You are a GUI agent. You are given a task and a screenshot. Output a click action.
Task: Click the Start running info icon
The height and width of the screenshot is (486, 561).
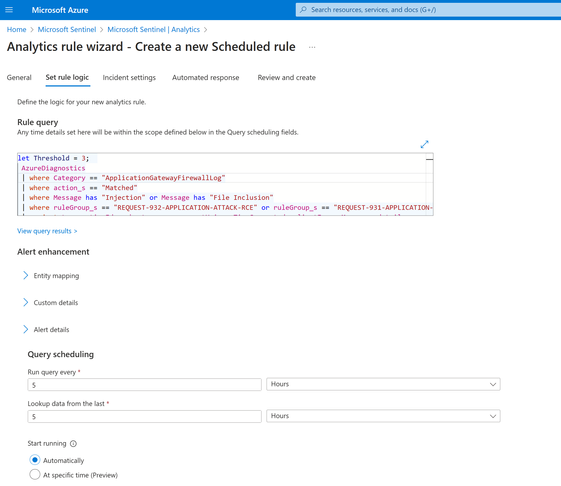(x=73, y=444)
